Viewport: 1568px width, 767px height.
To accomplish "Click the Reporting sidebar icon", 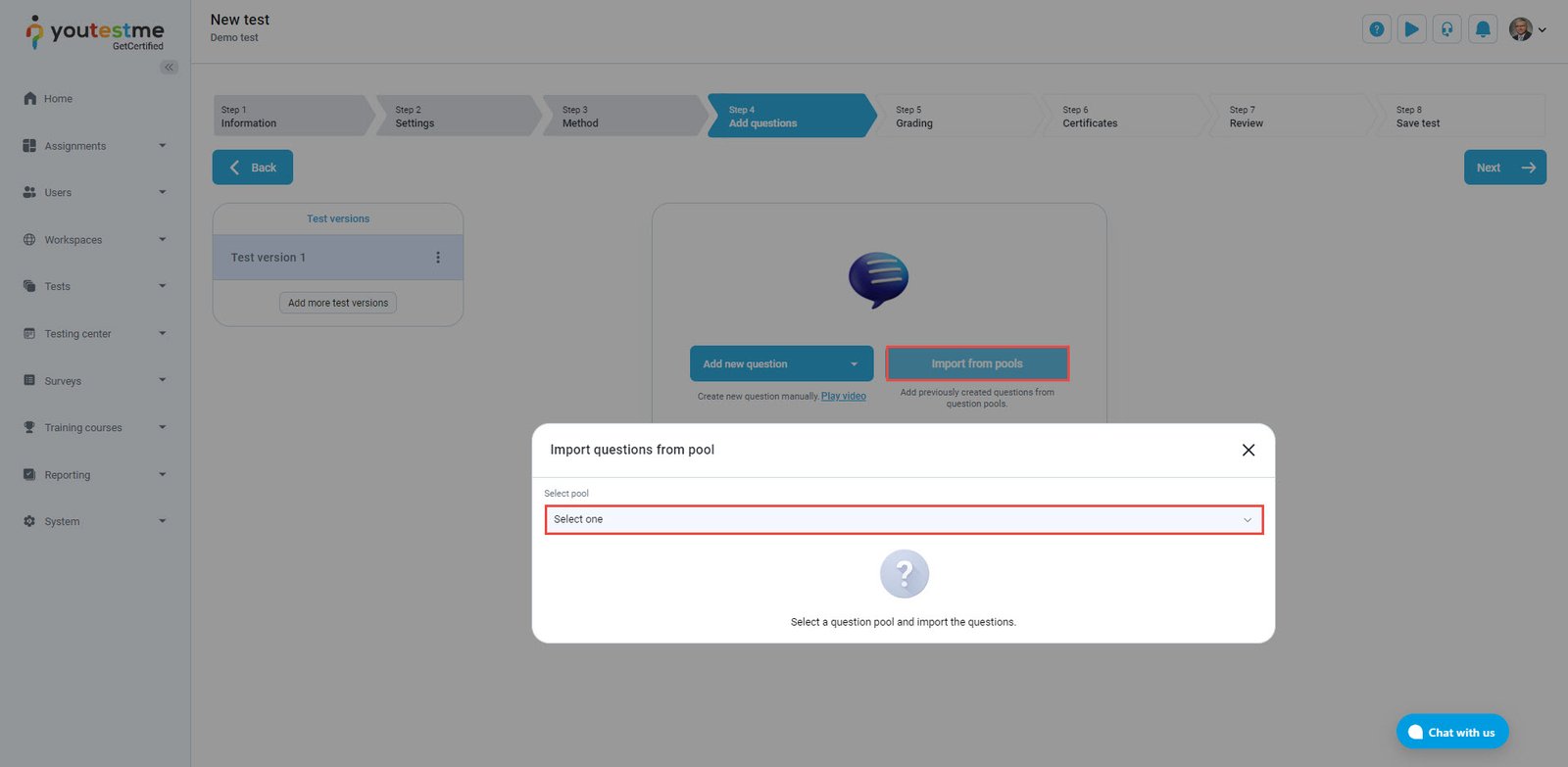I will (x=29, y=475).
